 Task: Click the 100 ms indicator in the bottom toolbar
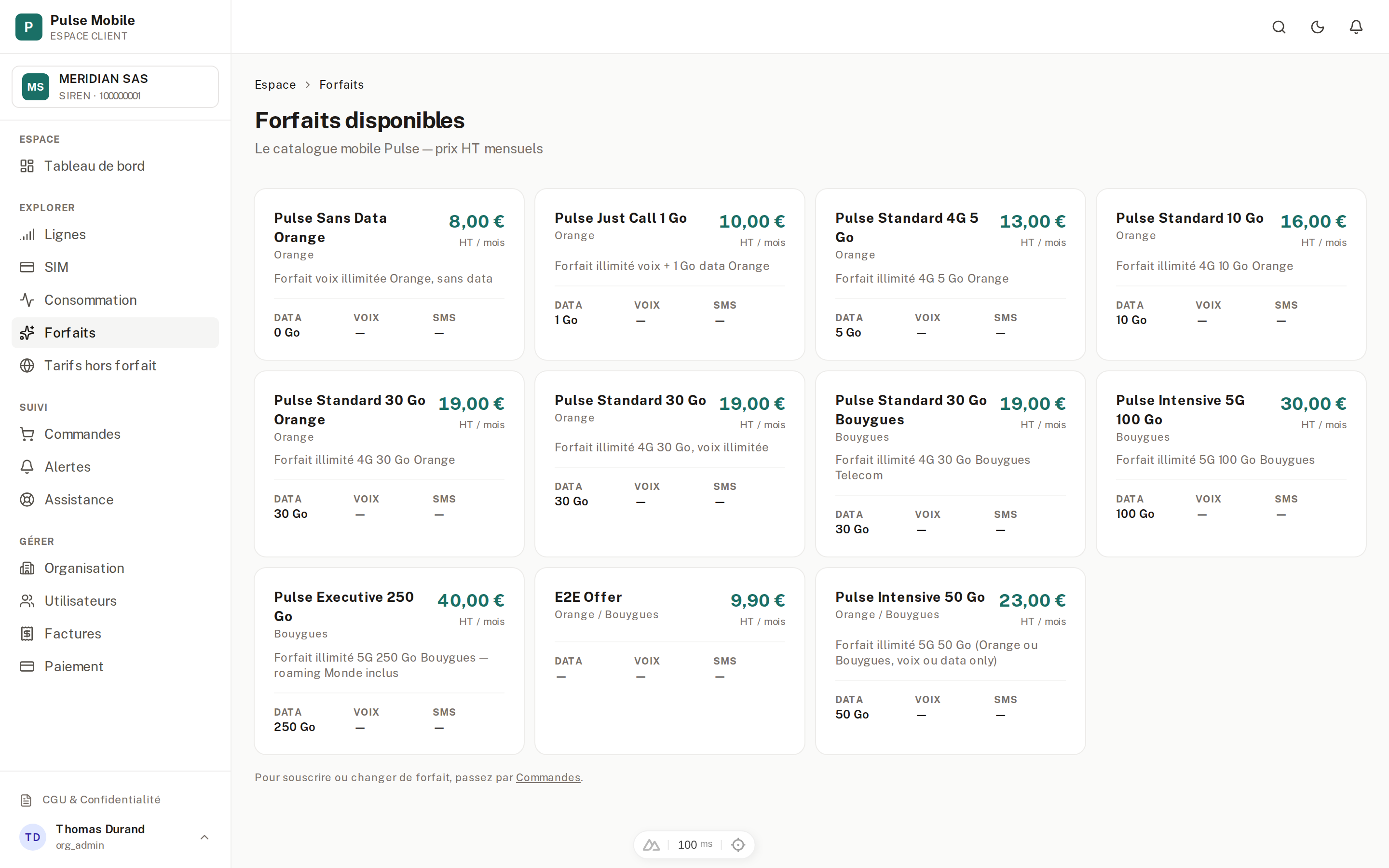click(694, 844)
